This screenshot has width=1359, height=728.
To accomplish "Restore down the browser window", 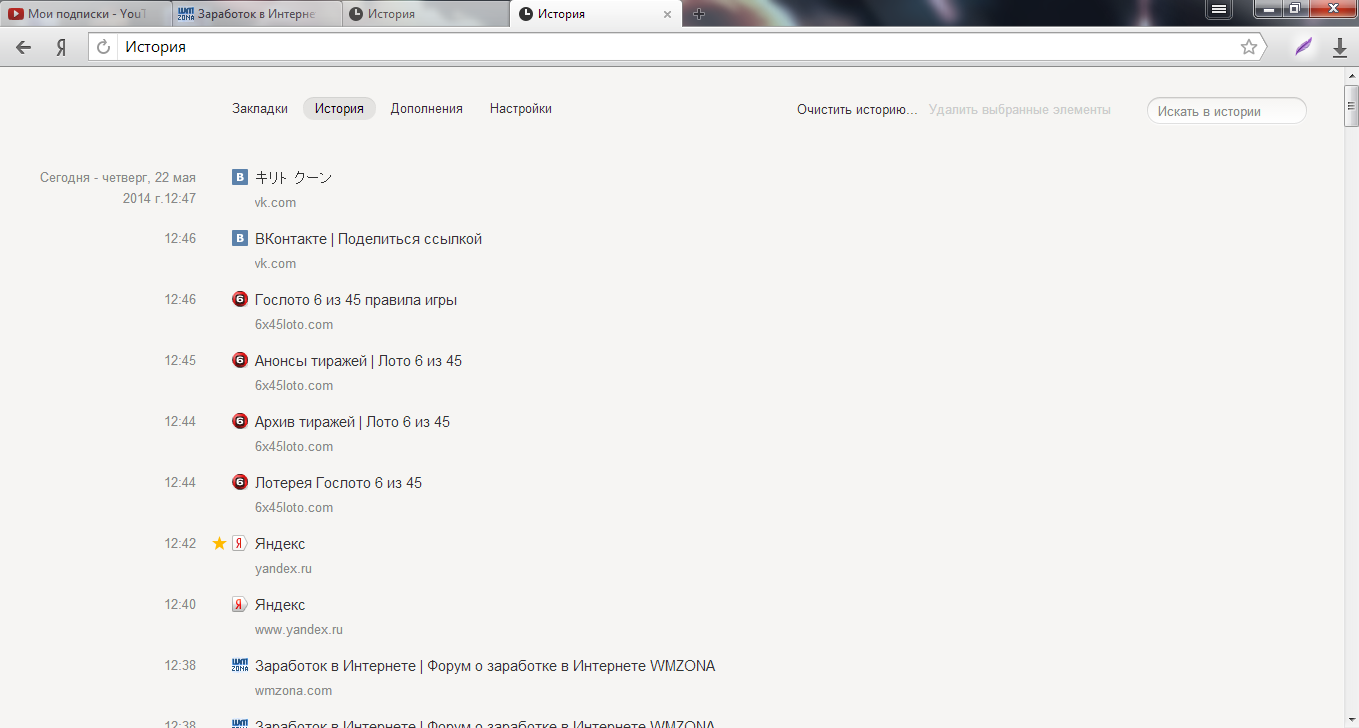I will click(x=1295, y=8).
